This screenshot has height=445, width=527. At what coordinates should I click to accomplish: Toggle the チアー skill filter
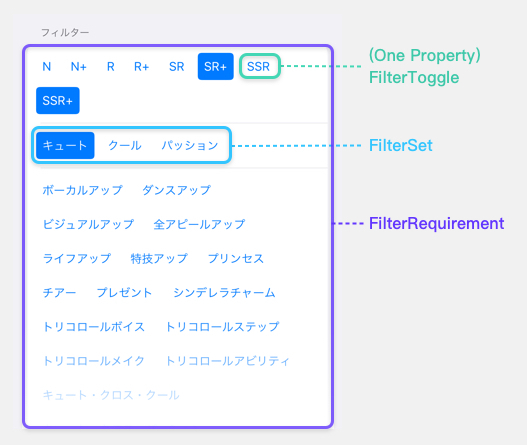[59, 293]
